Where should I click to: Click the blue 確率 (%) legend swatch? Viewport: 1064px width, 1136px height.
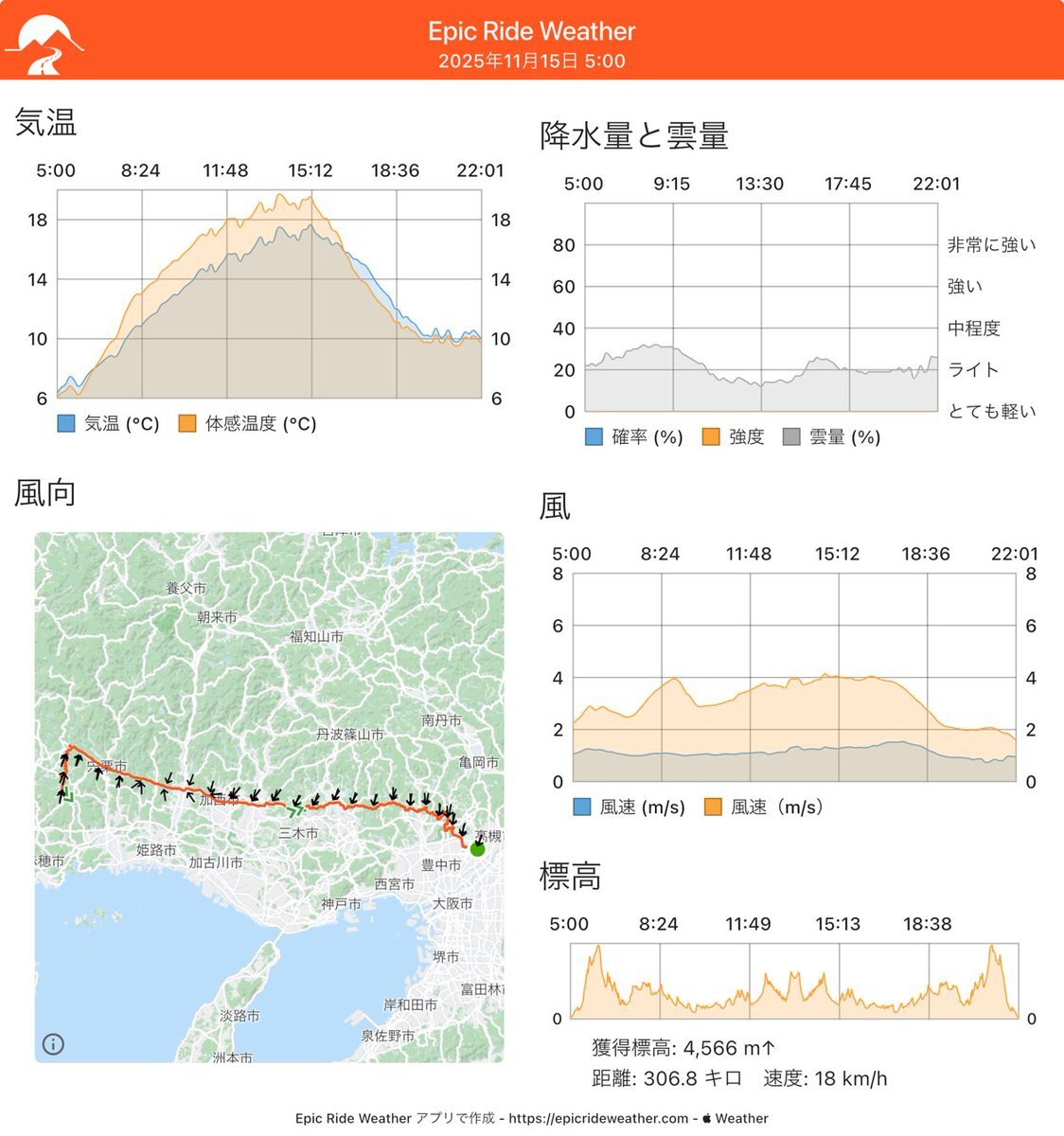click(x=594, y=436)
